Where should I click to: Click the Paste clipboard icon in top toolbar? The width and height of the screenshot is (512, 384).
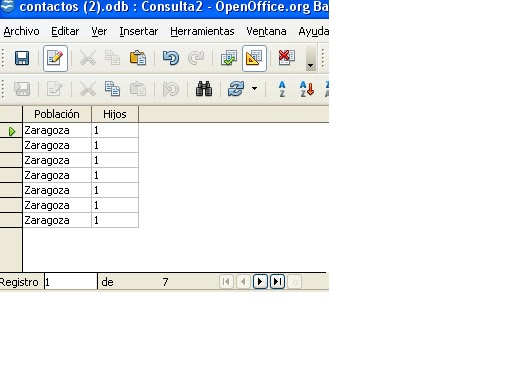coord(138,58)
